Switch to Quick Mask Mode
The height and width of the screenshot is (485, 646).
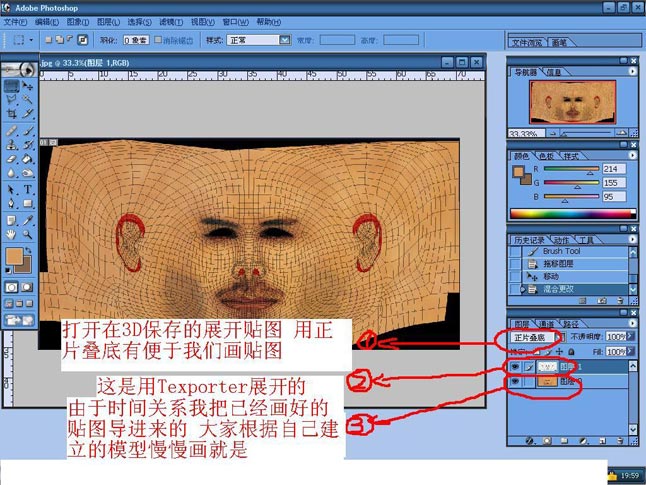point(27,287)
